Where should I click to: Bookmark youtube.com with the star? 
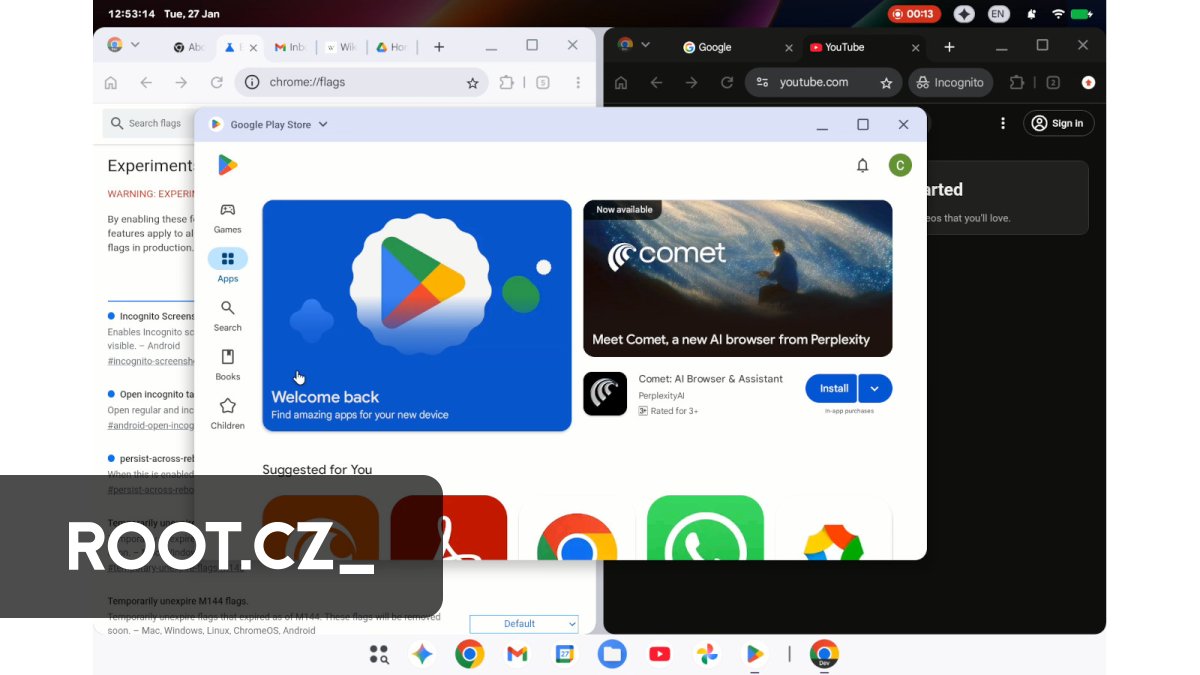tap(886, 83)
